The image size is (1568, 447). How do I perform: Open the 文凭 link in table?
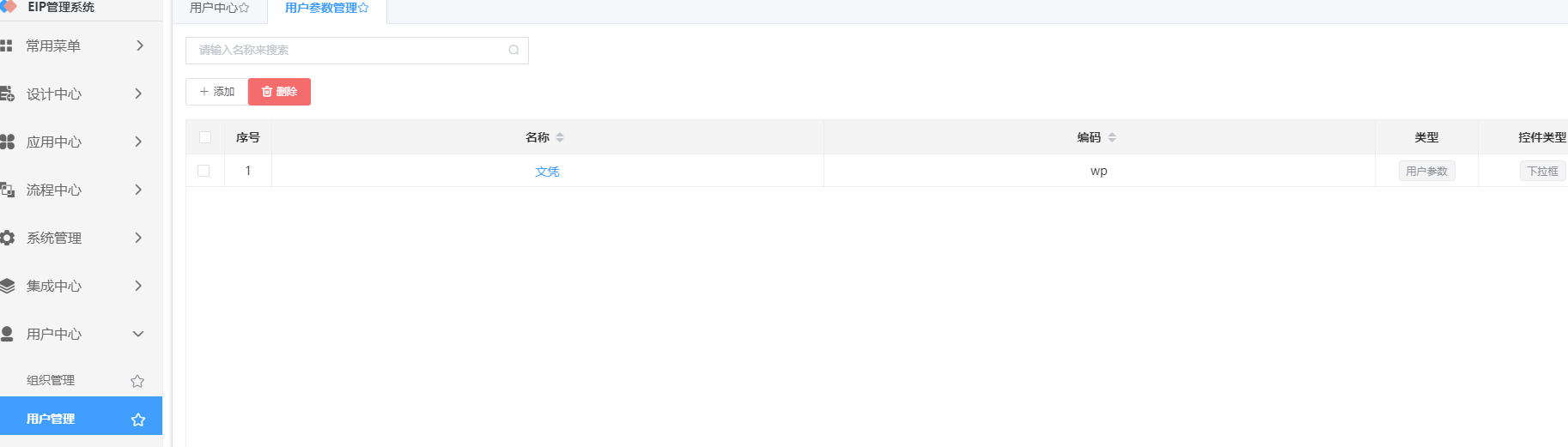click(547, 172)
